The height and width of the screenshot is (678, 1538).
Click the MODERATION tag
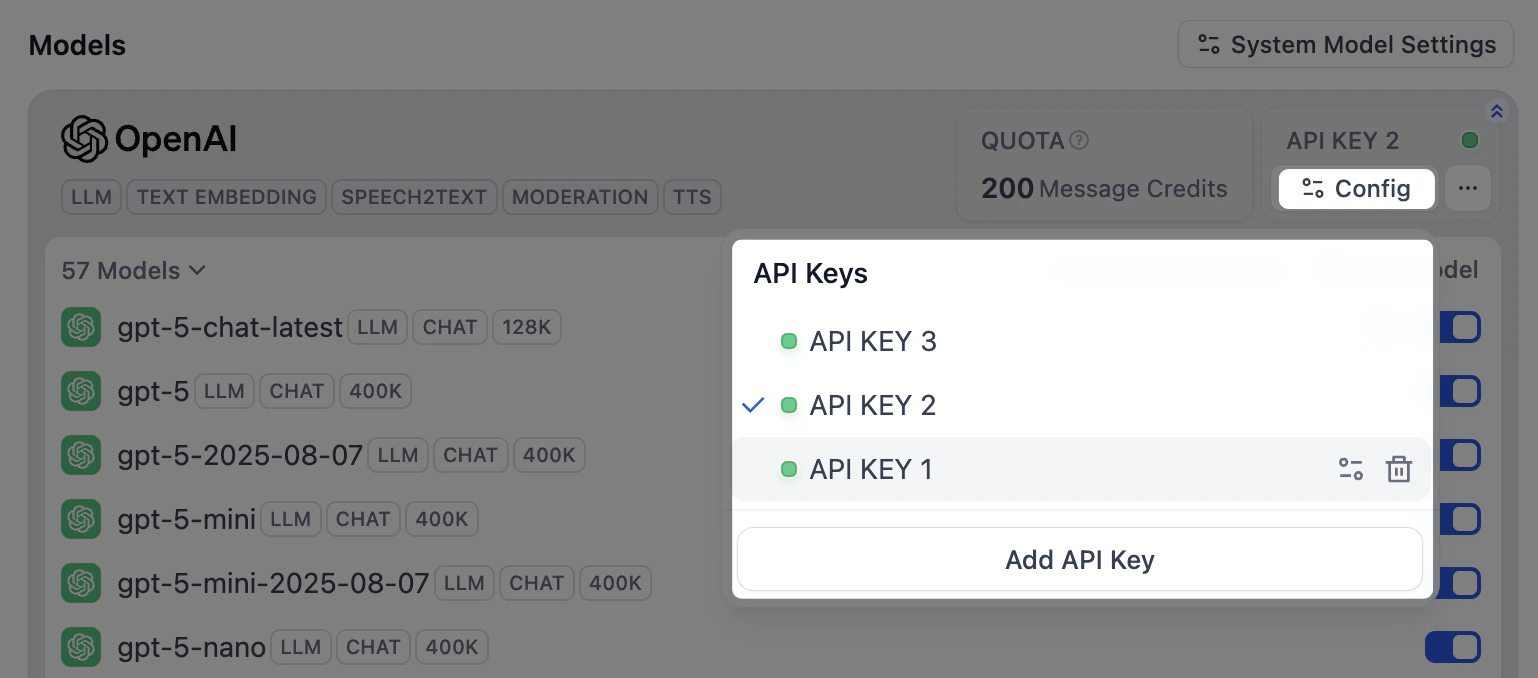point(580,197)
